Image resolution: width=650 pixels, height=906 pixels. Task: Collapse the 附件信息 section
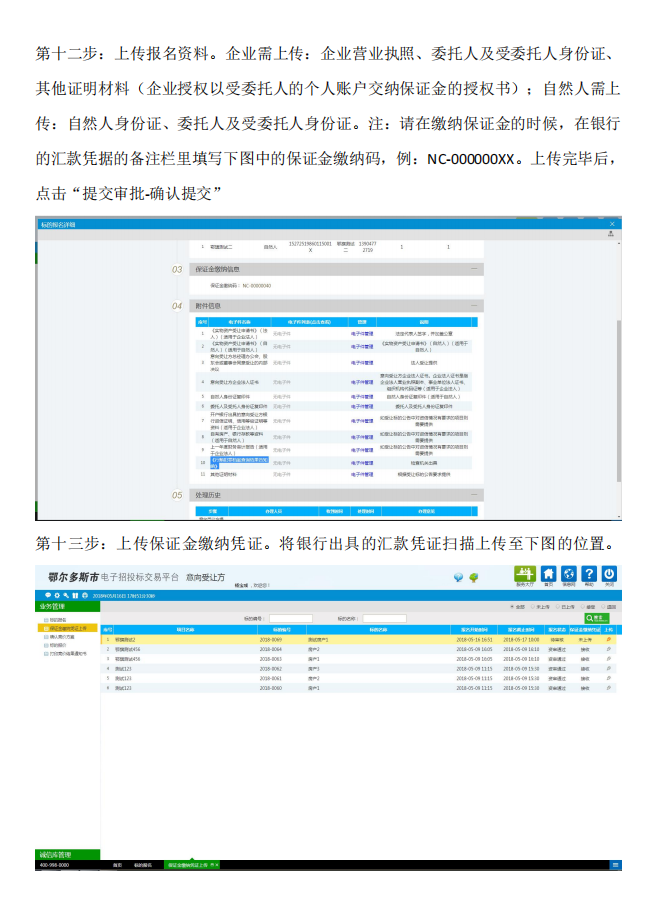point(474,306)
